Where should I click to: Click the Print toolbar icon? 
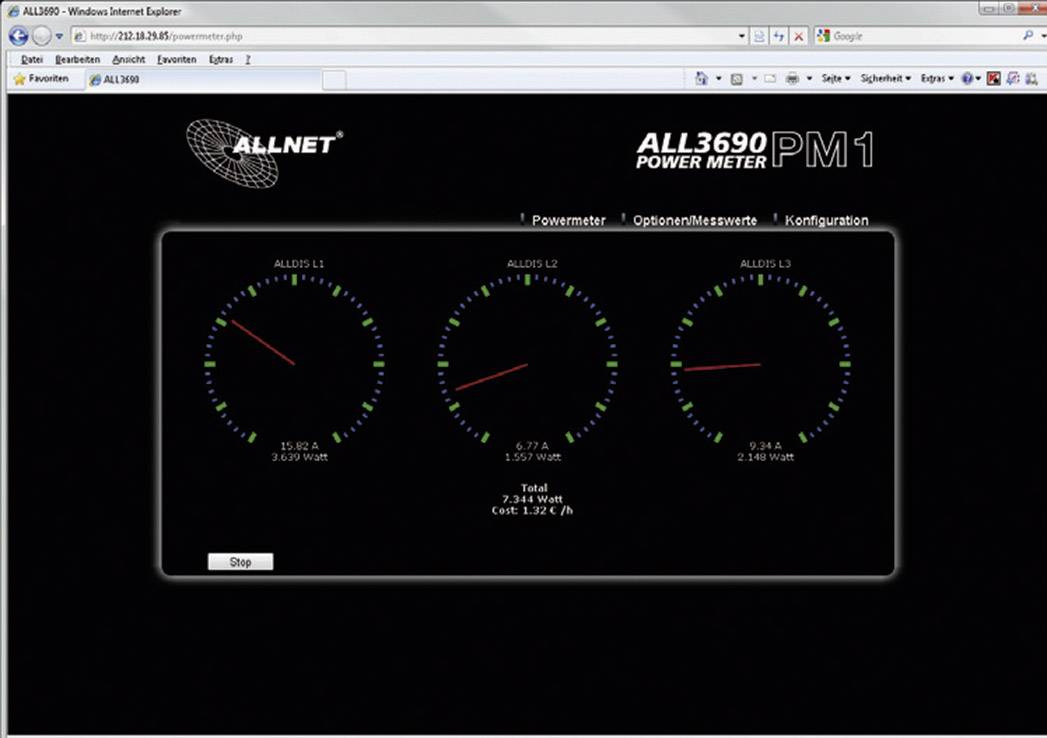click(x=792, y=79)
